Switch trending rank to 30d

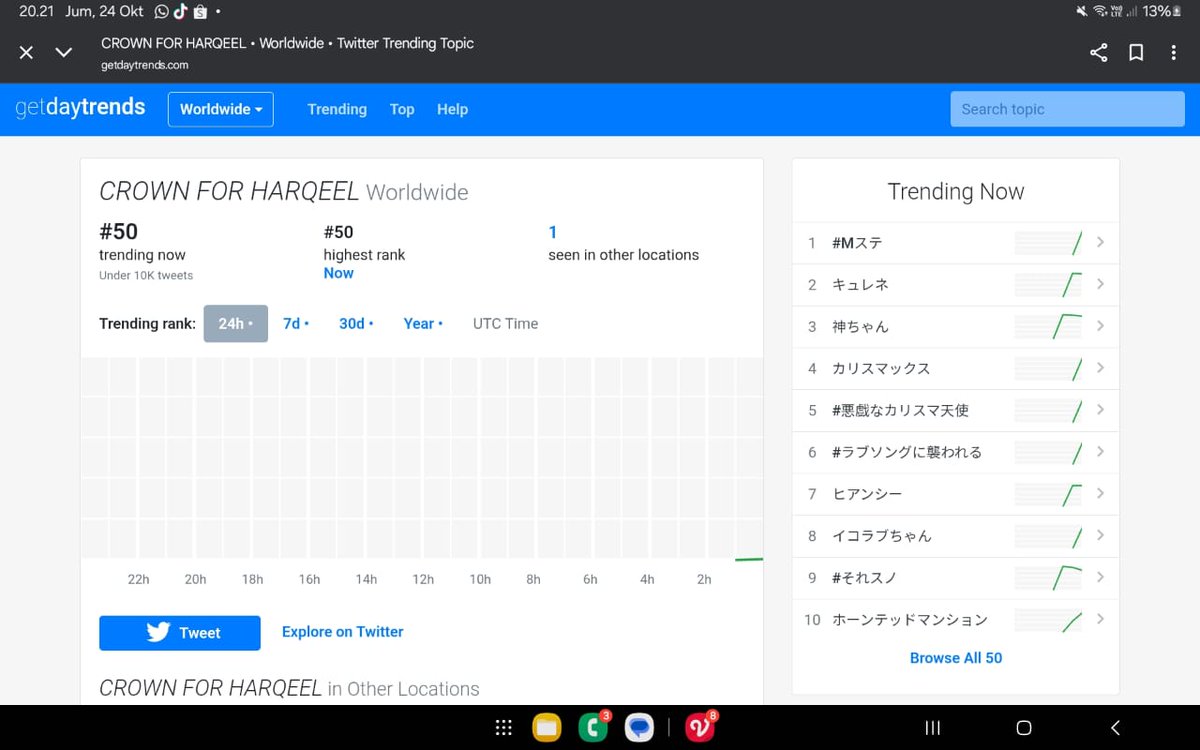[x=356, y=324]
